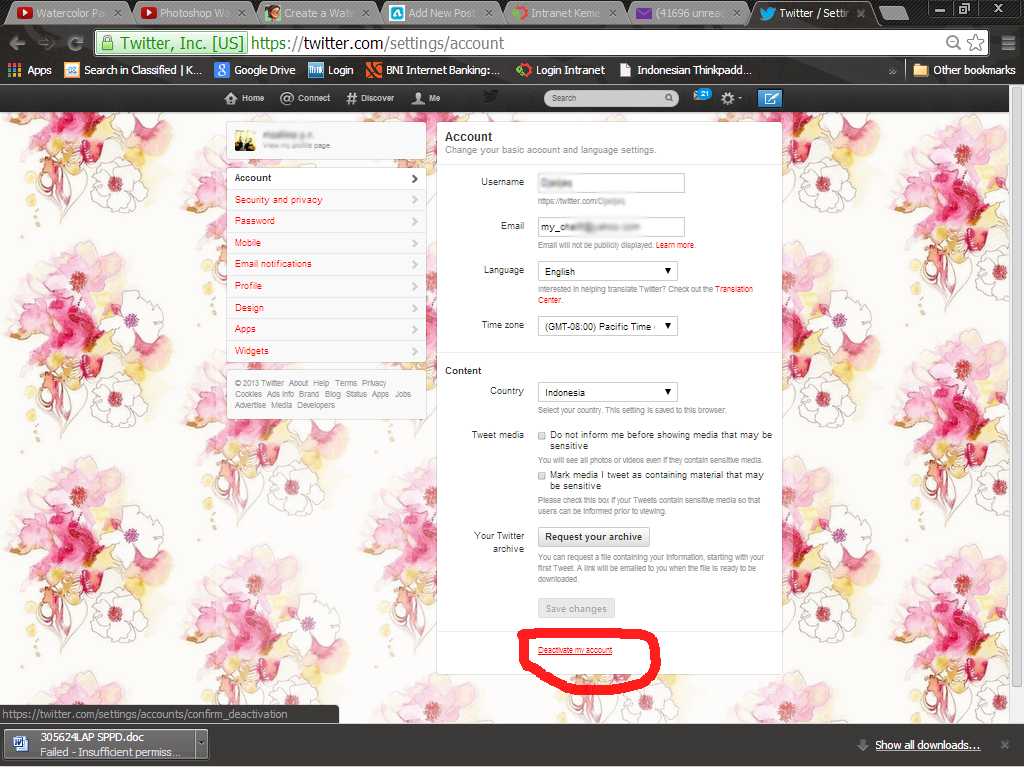The width and height of the screenshot is (1024, 768).
Task: Compose a new Tweet with the blue button
Action: 770,98
